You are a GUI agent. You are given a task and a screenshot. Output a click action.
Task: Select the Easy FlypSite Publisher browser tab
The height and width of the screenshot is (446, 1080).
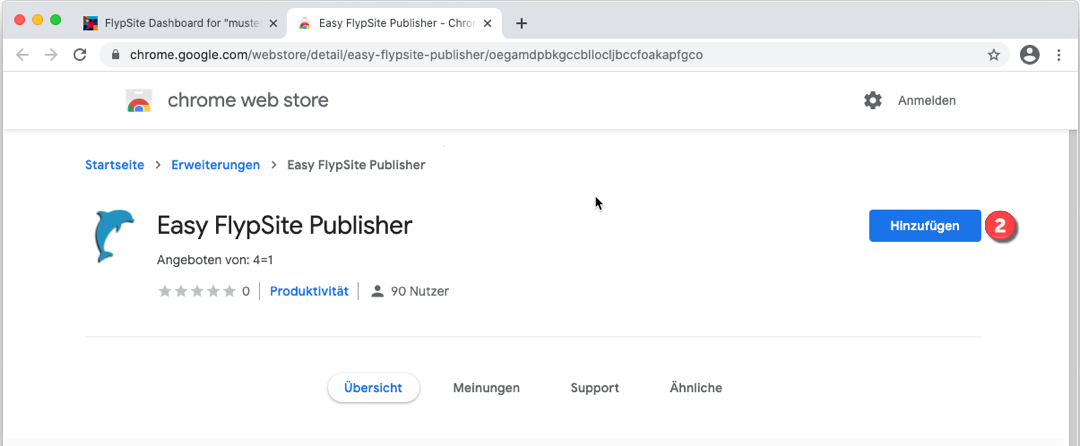tap(396, 23)
